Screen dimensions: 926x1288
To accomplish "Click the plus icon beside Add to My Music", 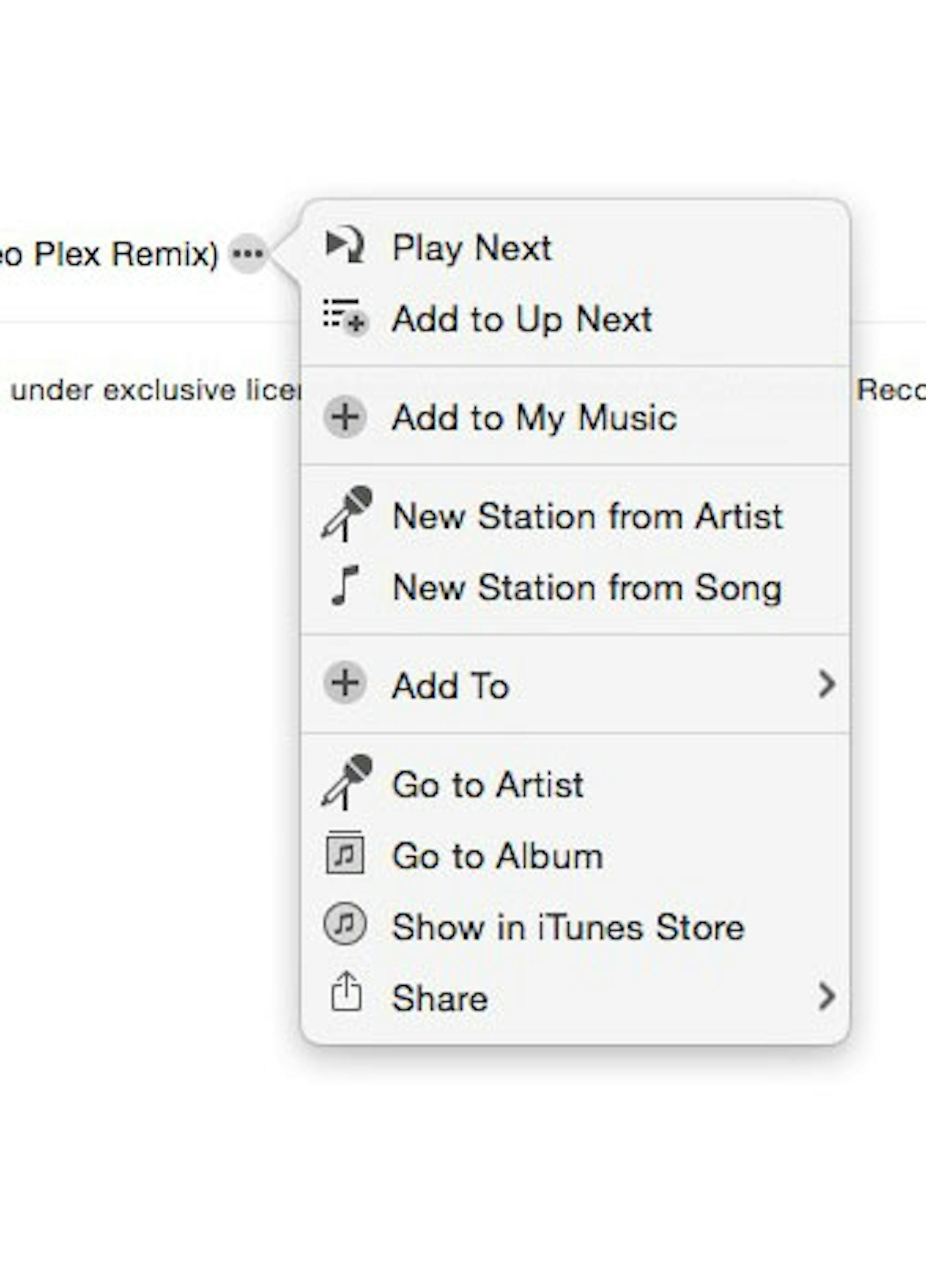I will [x=345, y=417].
